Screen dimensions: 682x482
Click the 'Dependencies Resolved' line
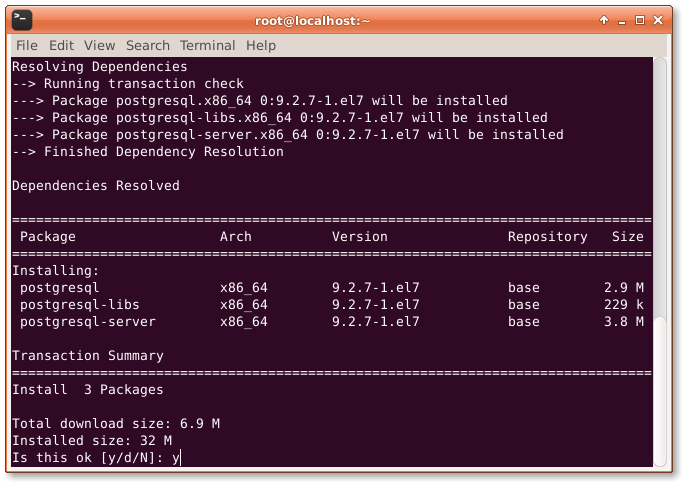(96, 186)
